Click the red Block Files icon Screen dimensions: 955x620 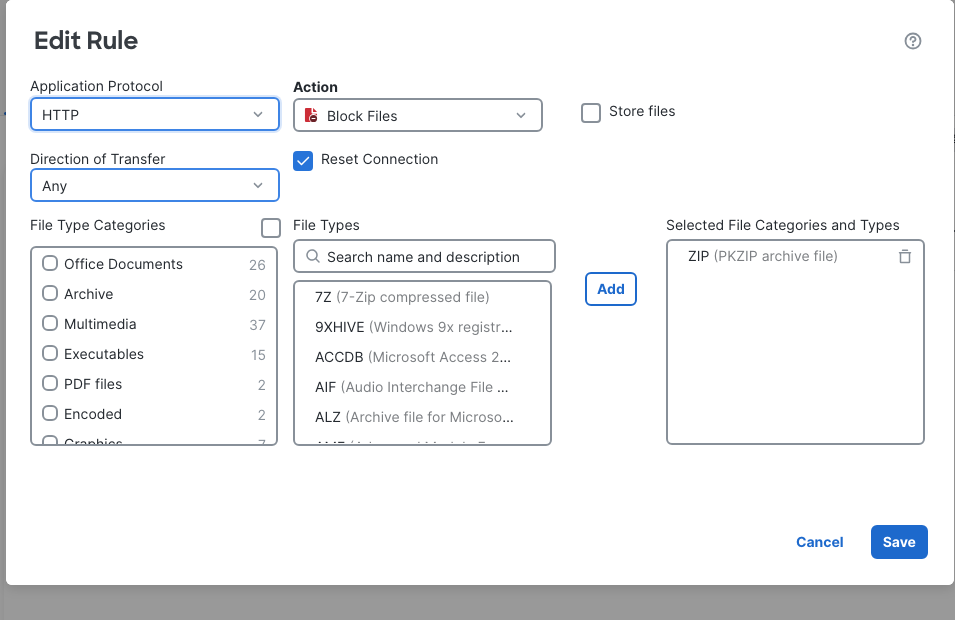coord(311,115)
